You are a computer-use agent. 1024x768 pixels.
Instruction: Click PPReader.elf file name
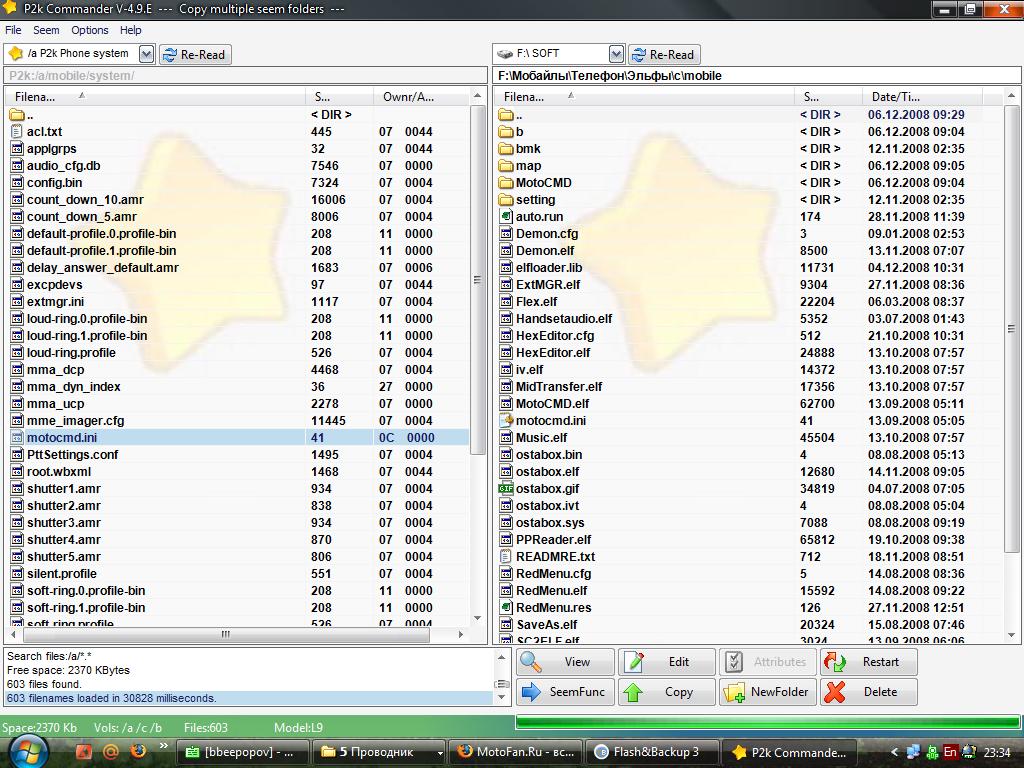click(x=553, y=539)
